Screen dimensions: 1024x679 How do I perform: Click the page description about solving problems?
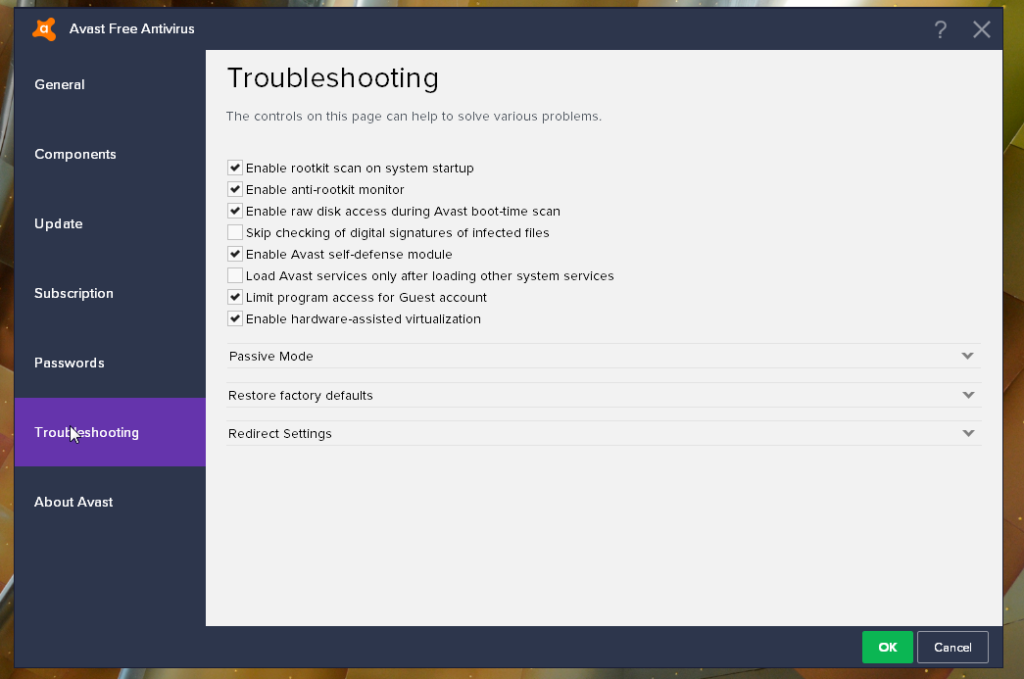coord(413,116)
